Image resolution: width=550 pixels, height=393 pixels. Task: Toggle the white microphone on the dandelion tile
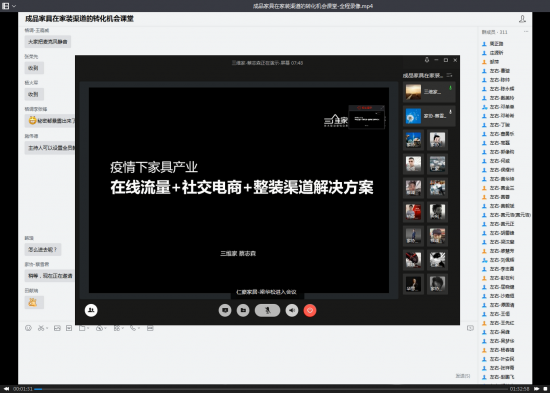click(x=451, y=112)
